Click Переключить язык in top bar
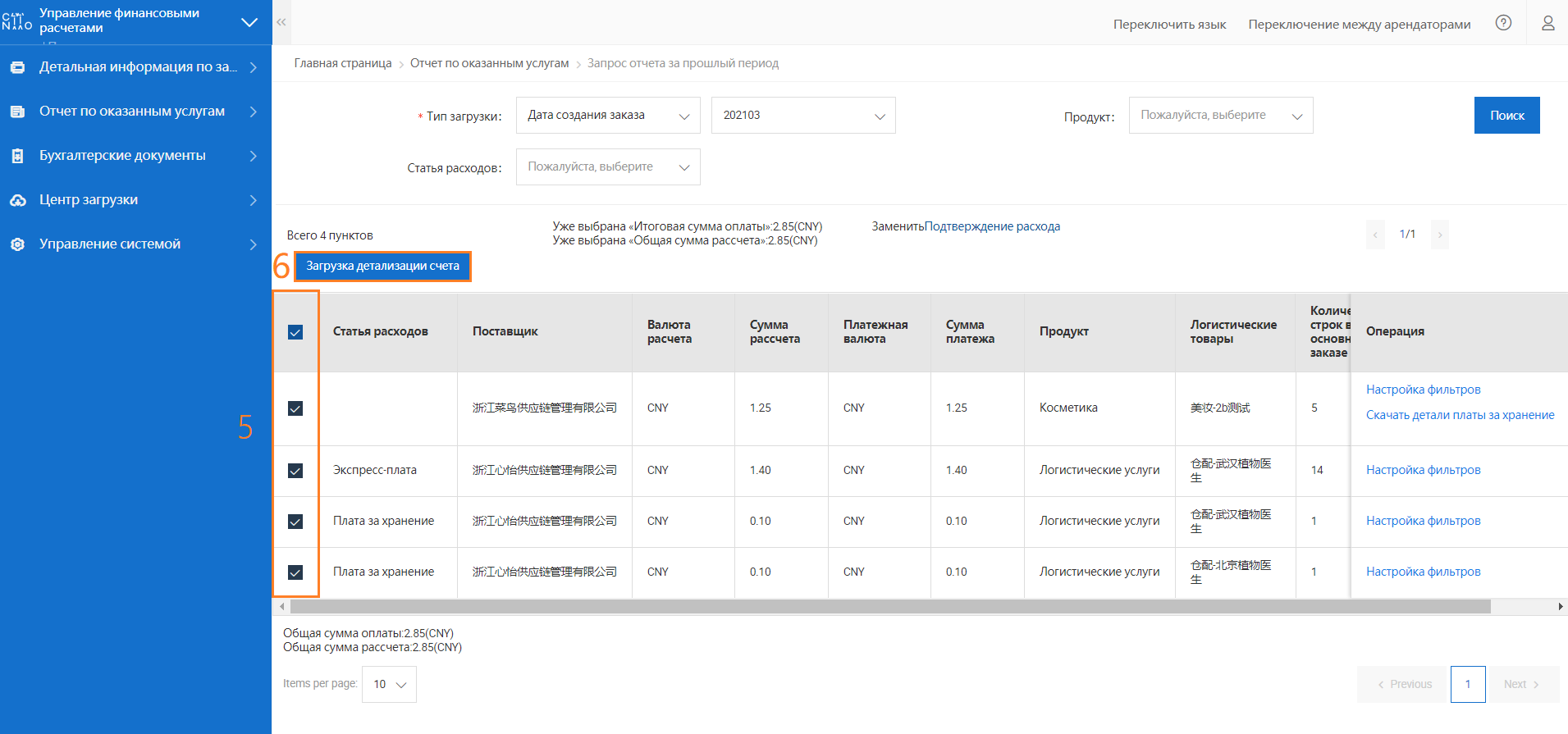The width and height of the screenshot is (1568, 734). pos(1169,25)
